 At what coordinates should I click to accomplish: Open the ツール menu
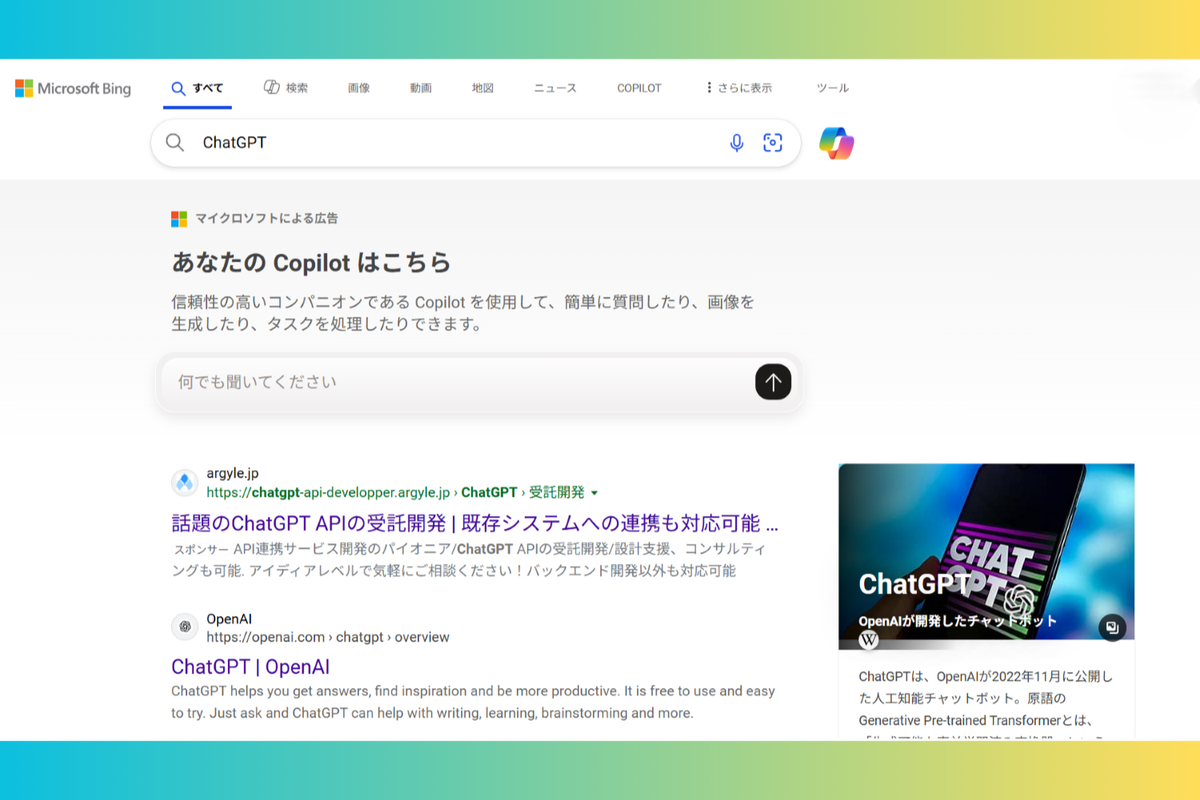coord(832,88)
